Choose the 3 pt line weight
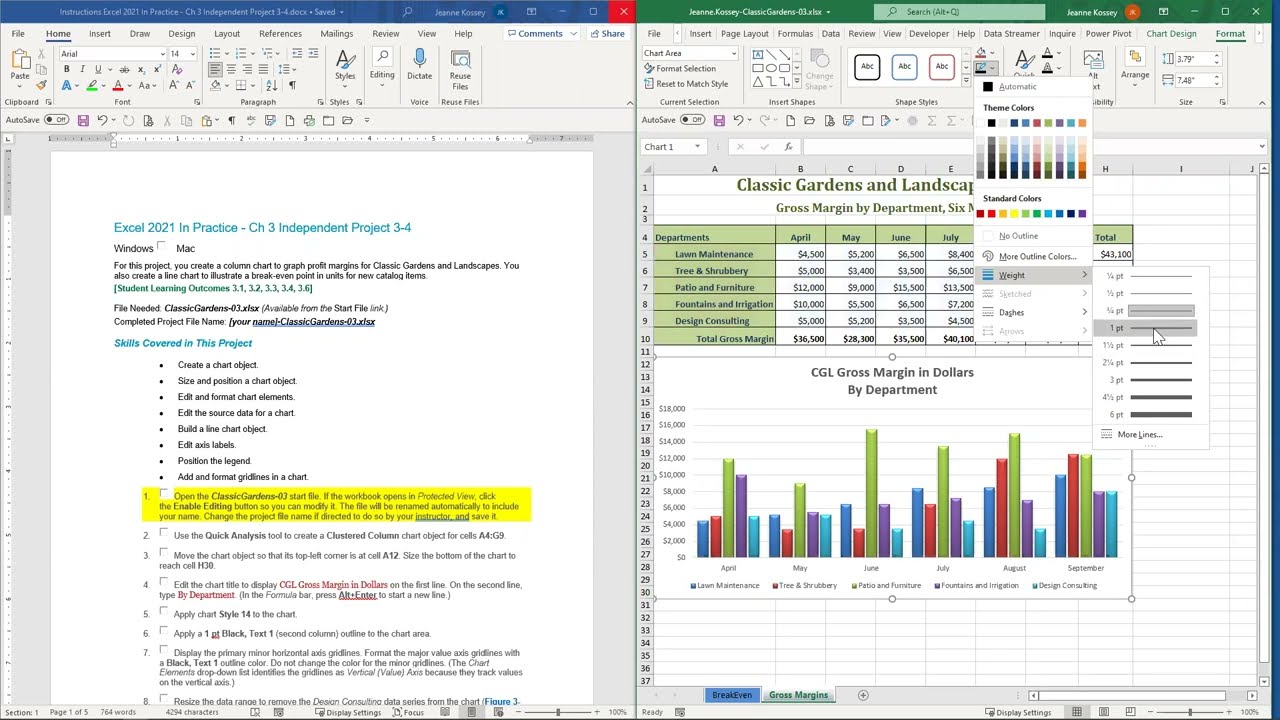This screenshot has height=720, width=1280. (1150, 380)
